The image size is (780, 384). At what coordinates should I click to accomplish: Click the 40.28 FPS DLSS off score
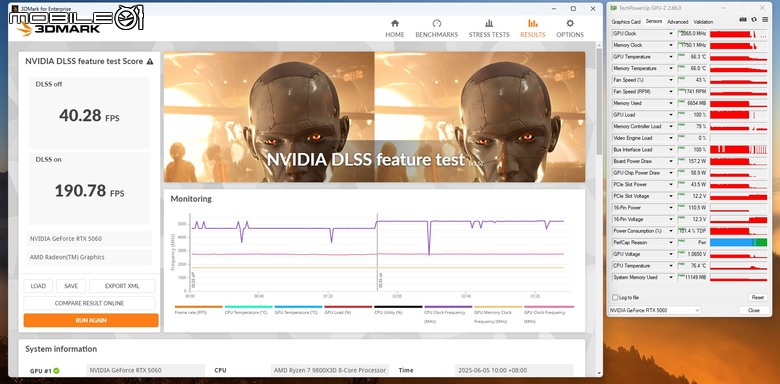(89, 116)
